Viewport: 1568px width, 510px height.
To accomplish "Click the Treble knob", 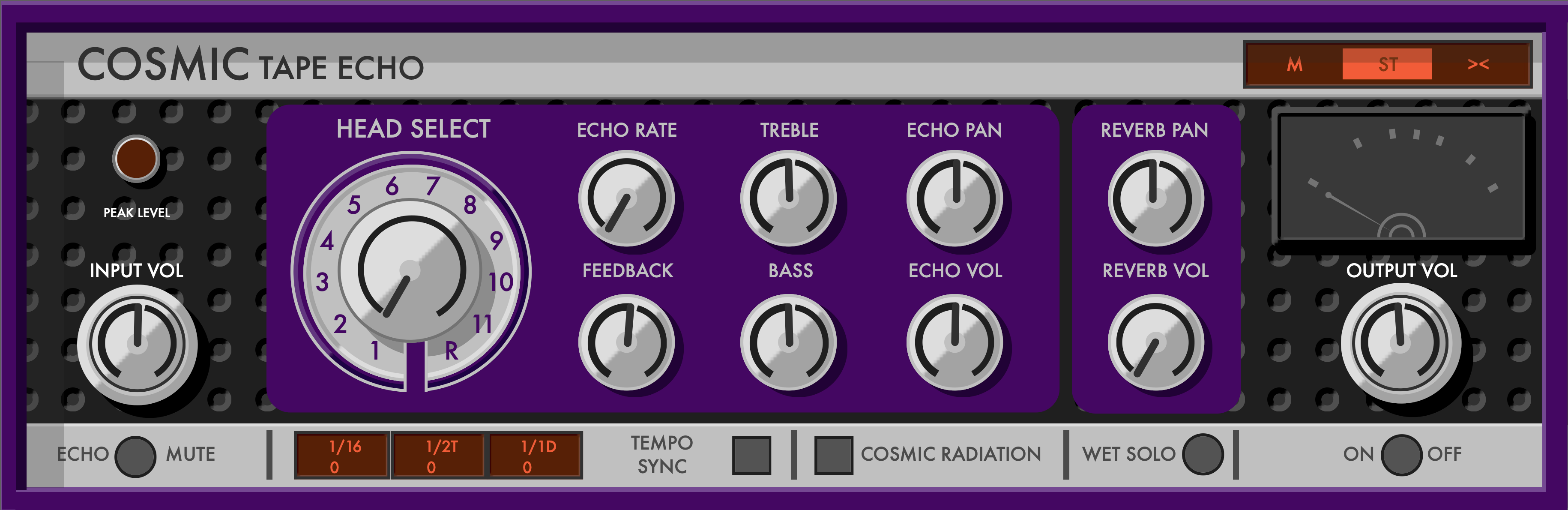I will (x=788, y=198).
